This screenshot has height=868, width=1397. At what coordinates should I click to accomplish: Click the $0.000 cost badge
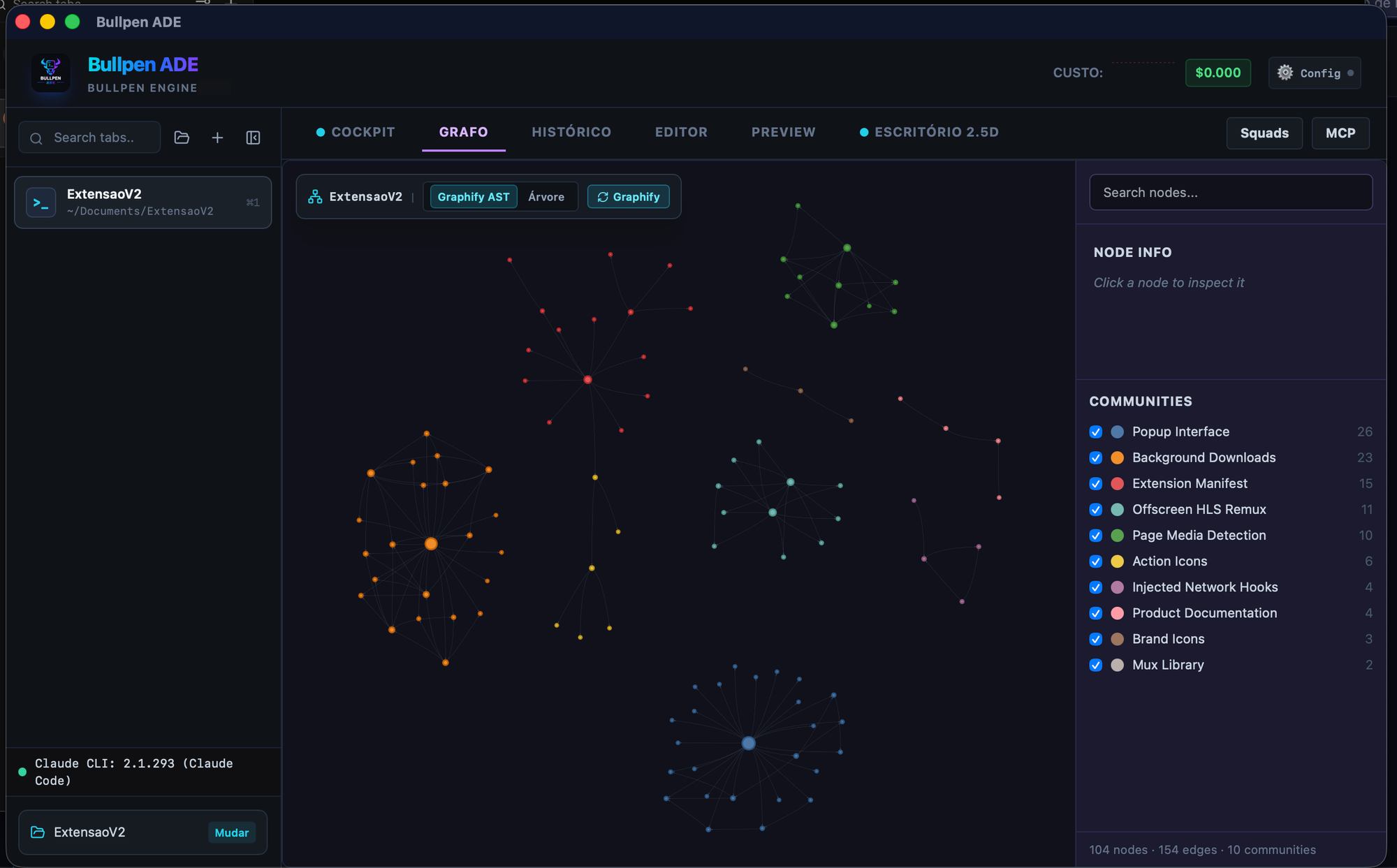1217,73
